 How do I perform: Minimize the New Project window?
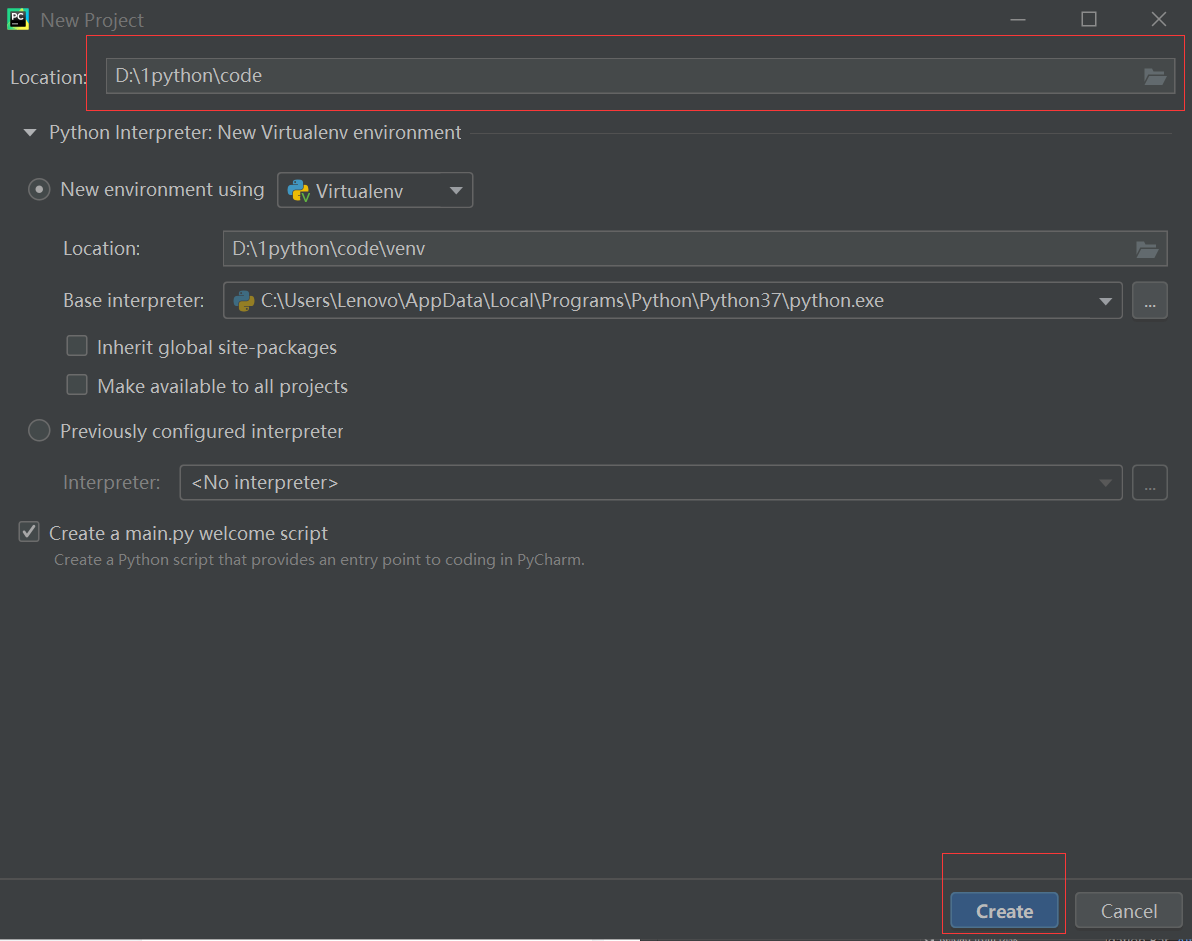tap(1018, 19)
